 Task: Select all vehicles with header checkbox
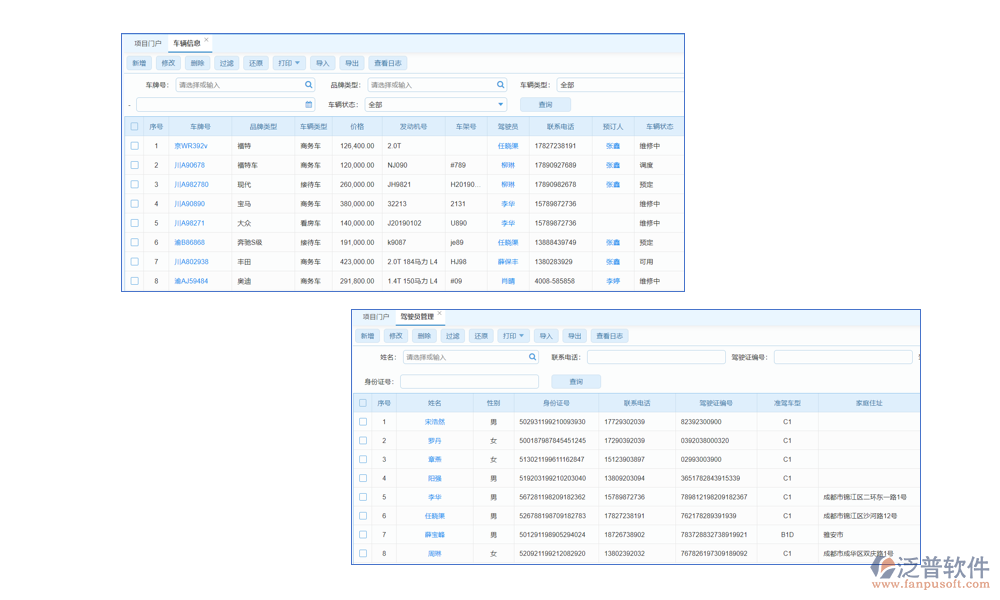135,127
